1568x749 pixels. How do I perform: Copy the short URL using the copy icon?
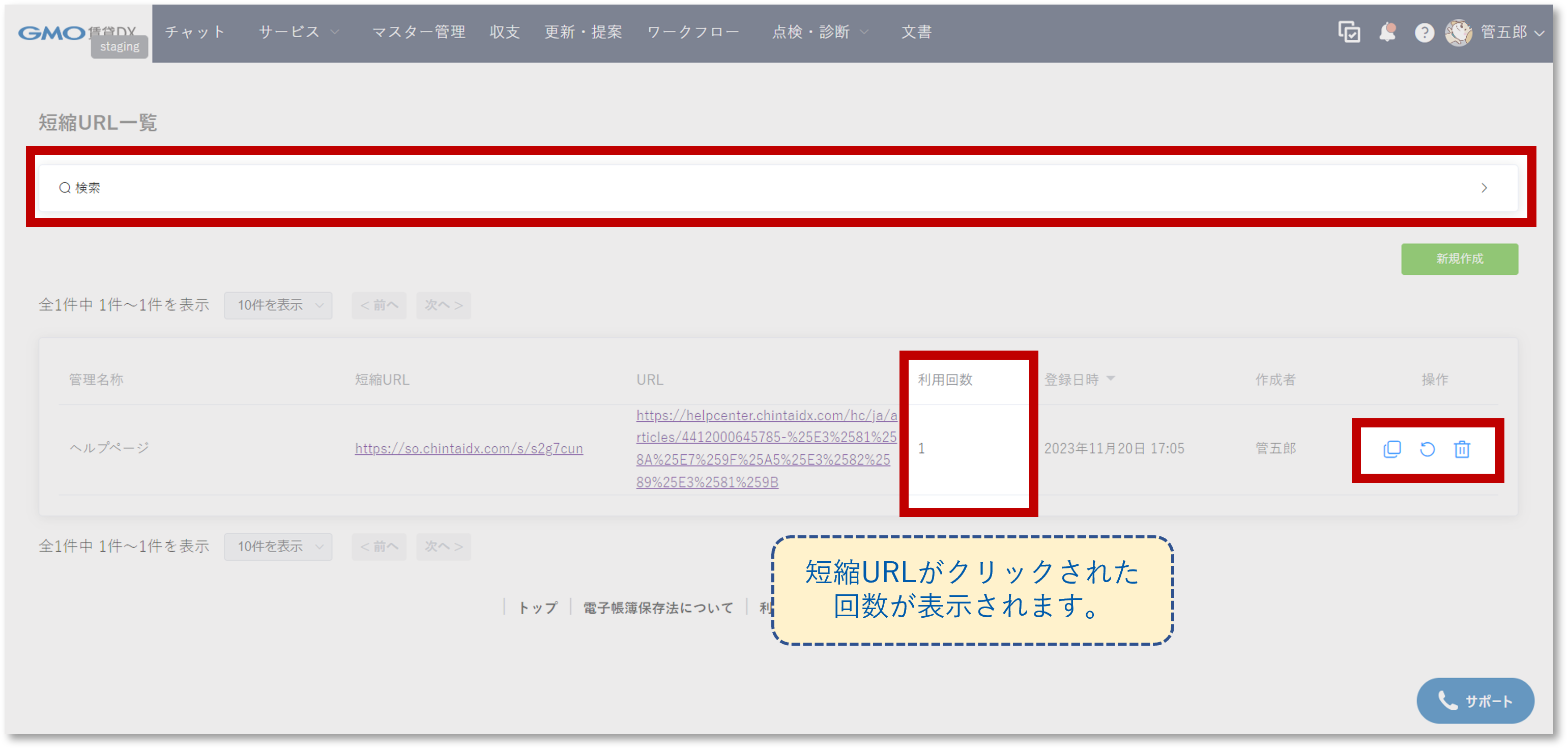pyautogui.click(x=1392, y=450)
